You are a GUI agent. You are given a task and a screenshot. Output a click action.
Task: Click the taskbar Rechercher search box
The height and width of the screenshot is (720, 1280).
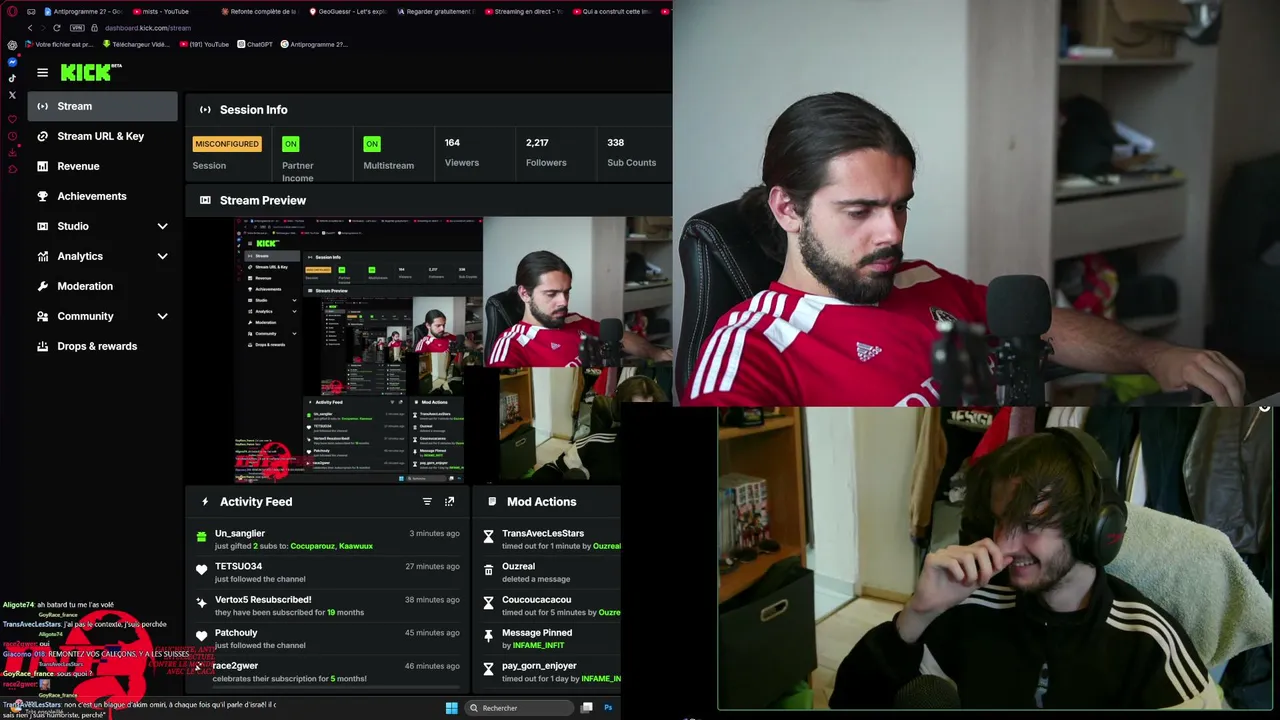pyautogui.click(x=520, y=708)
